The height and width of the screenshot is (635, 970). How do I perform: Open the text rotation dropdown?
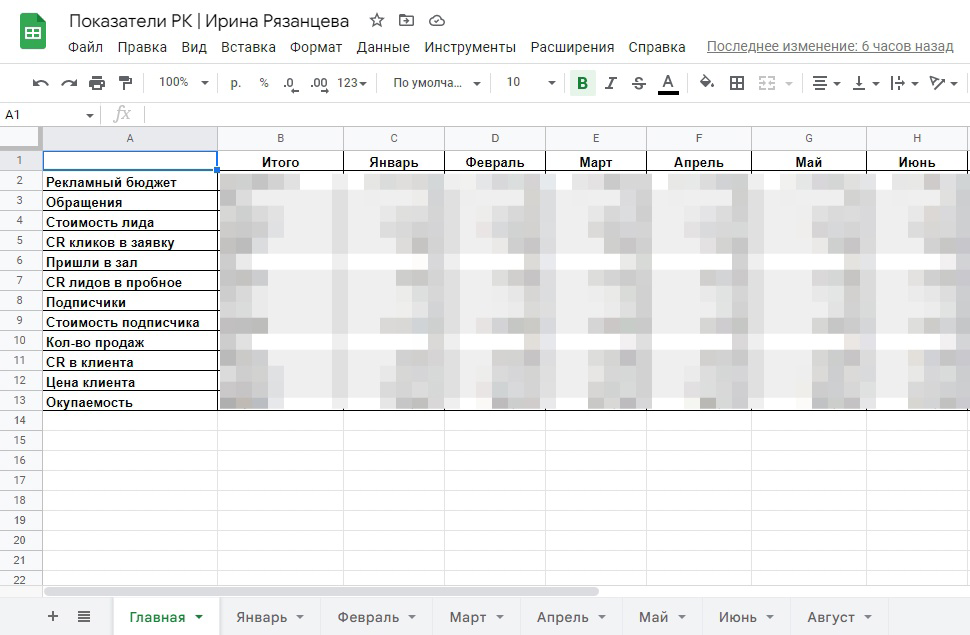[x=943, y=83]
